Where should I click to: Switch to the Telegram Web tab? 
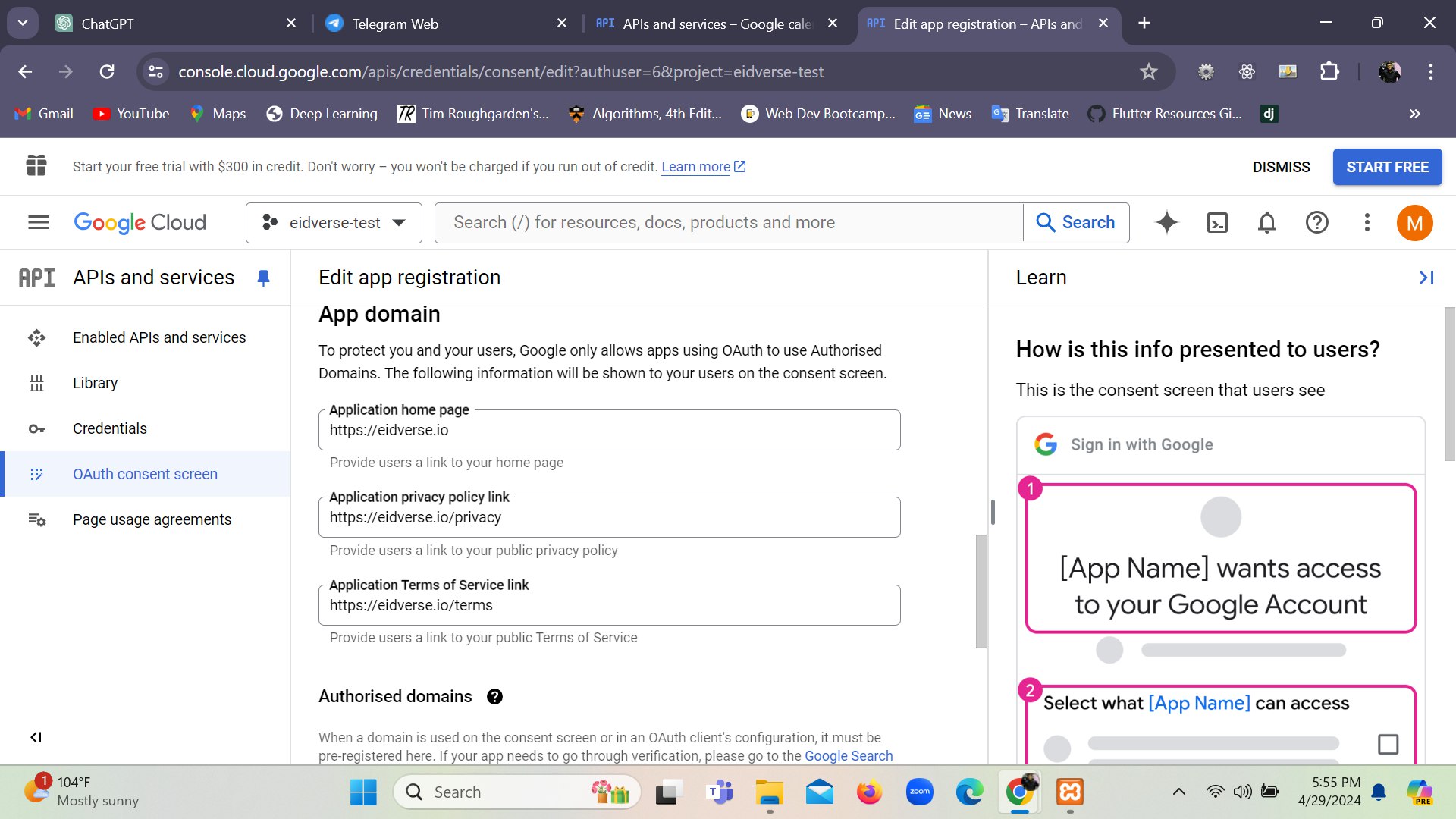click(446, 24)
